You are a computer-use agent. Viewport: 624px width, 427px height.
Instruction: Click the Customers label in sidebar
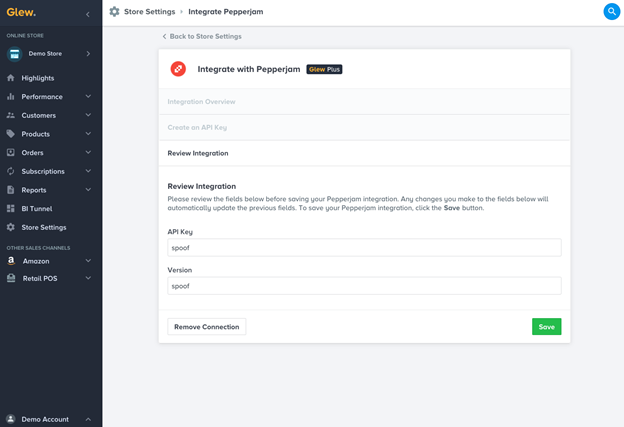pyautogui.click(x=39, y=115)
